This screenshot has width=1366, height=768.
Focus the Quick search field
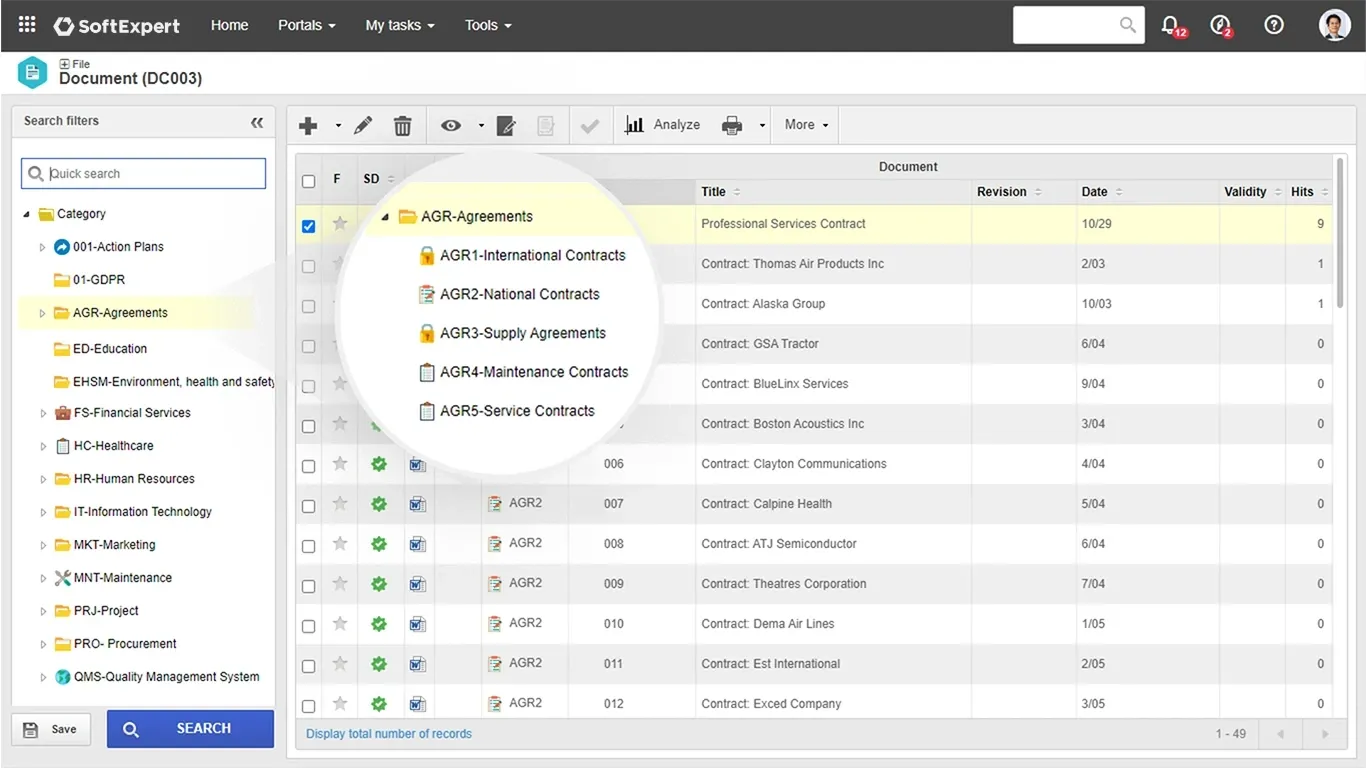click(x=143, y=174)
